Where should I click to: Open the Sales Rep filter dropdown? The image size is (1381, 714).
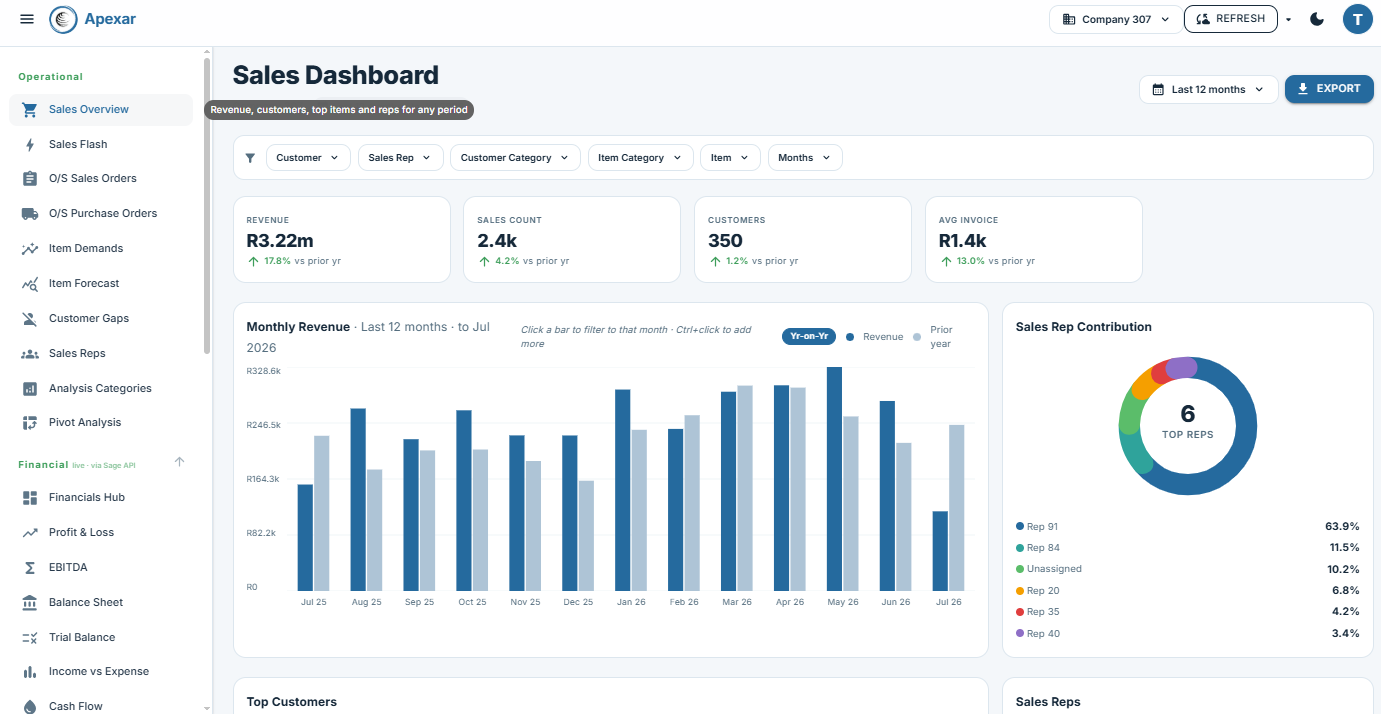tap(400, 157)
